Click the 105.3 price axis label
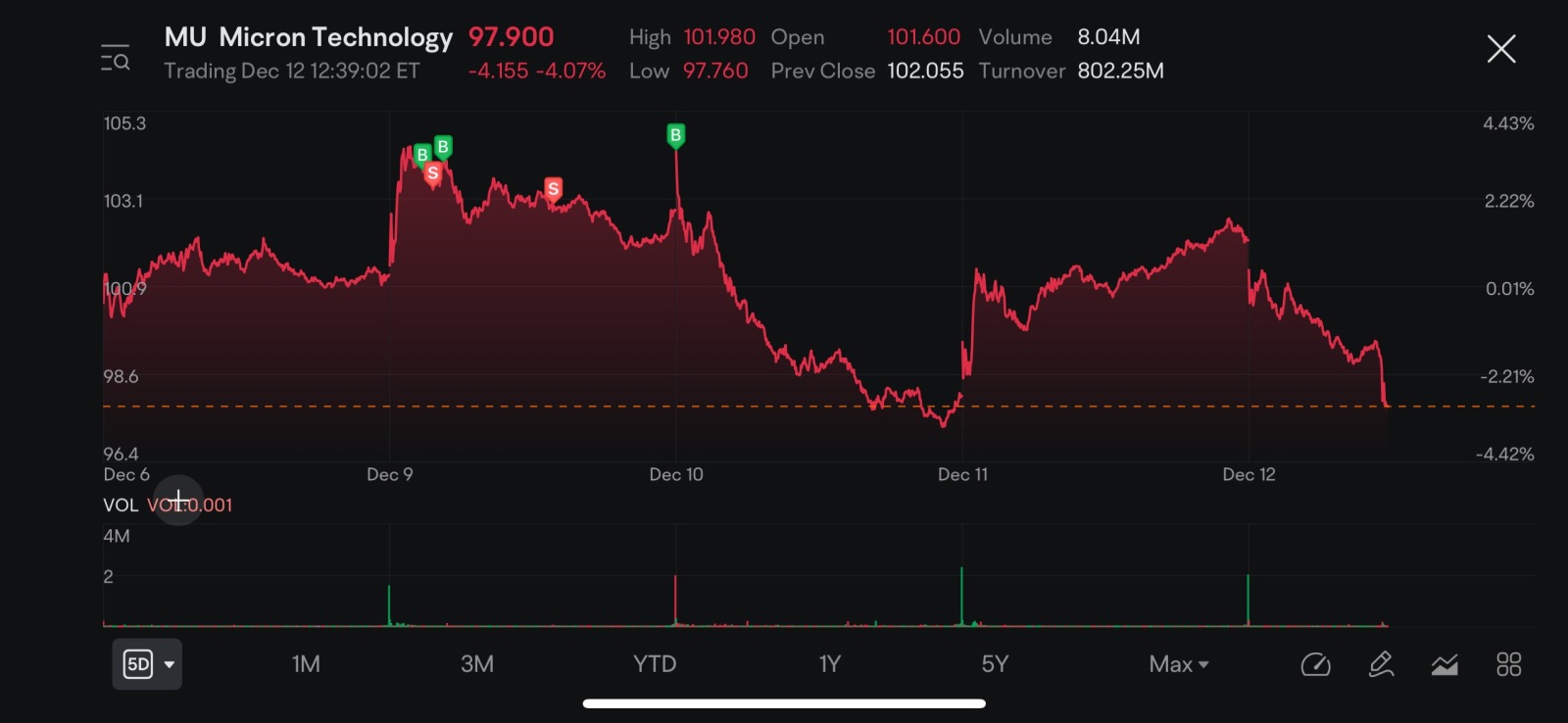Viewport: 1568px width, 723px height. (x=124, y=123)
